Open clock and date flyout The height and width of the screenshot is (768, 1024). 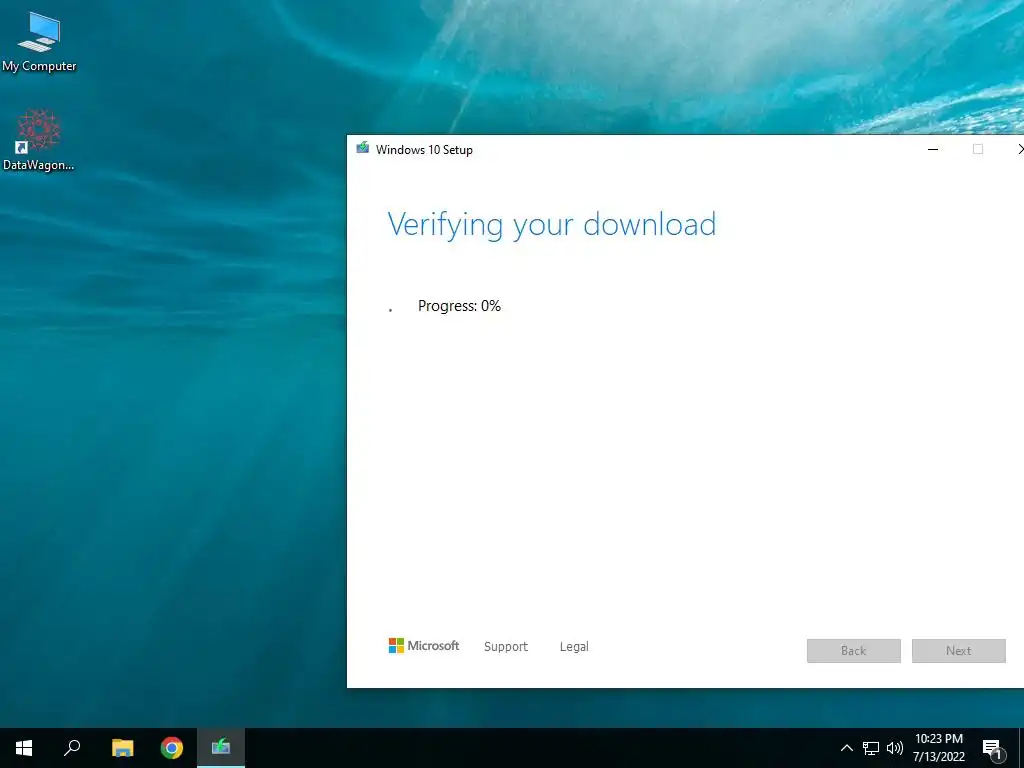tap(938, 748)
